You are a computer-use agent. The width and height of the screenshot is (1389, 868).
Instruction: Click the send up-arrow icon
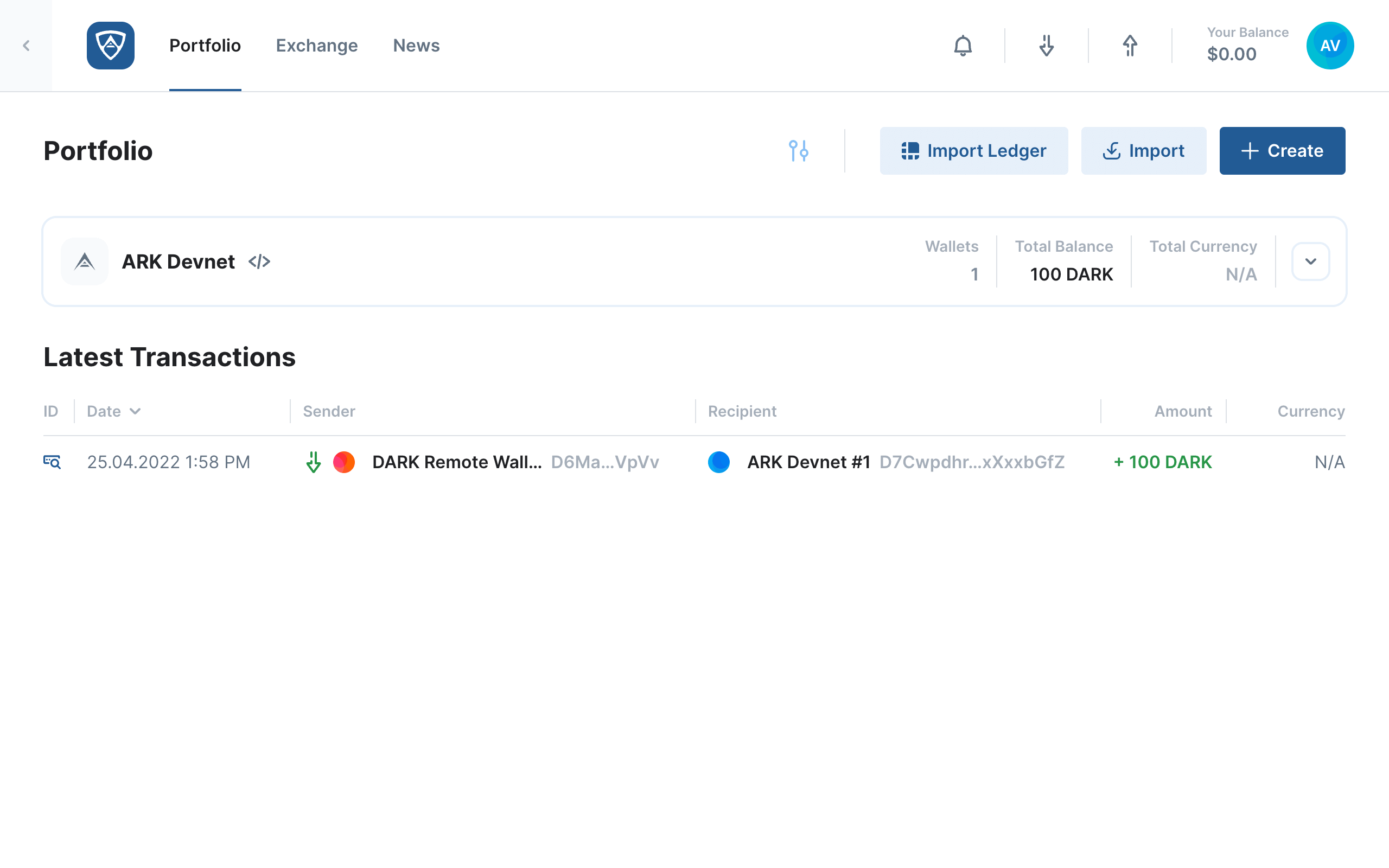(x=1130, y=46)
